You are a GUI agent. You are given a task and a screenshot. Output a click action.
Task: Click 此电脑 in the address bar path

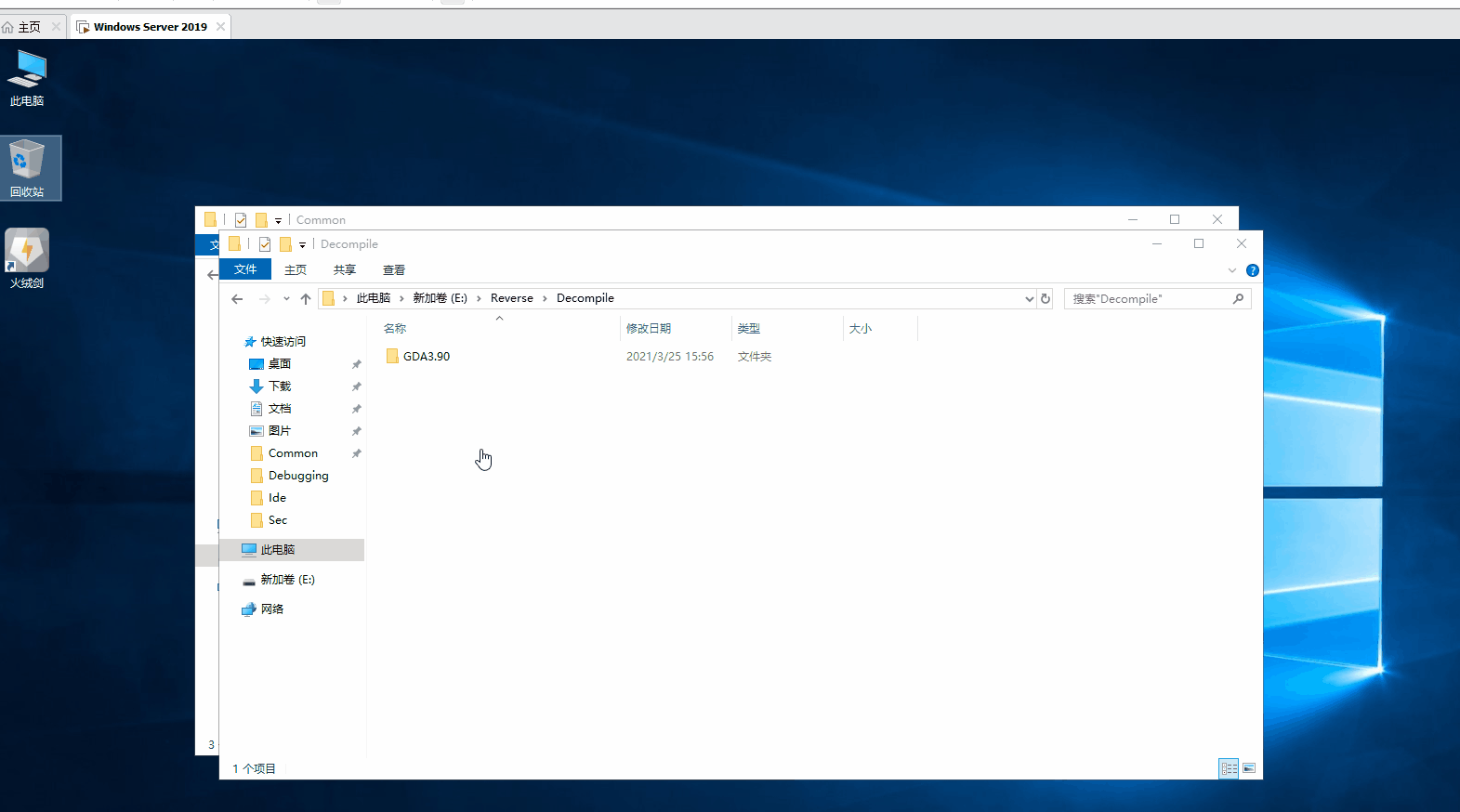[x=374, y=299]
